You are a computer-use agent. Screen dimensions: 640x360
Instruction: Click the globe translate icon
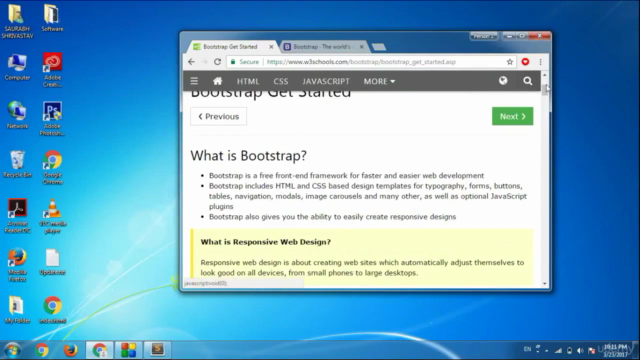point(503,81)
